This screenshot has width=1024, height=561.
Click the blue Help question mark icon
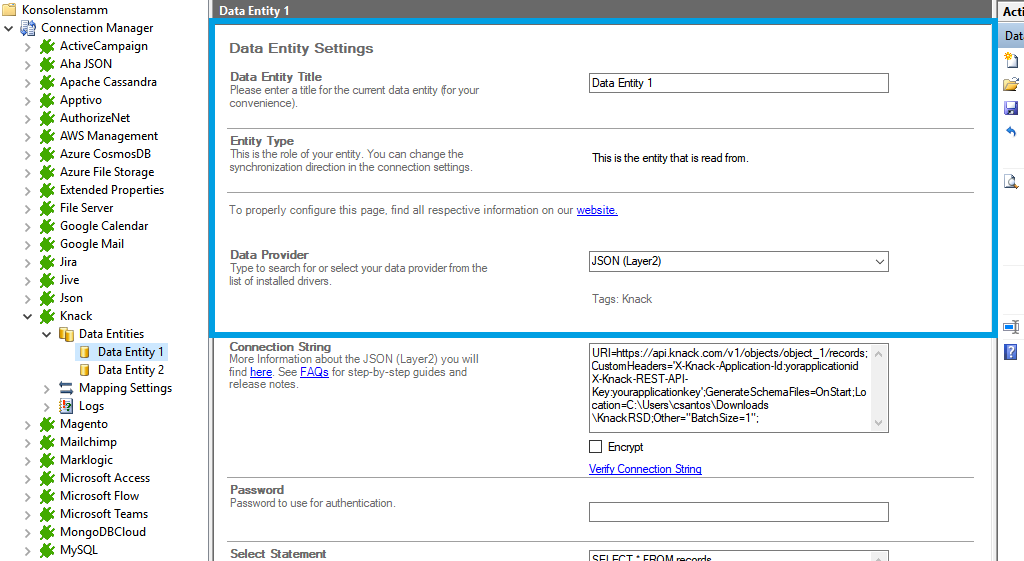click(x=1011, y=351)
